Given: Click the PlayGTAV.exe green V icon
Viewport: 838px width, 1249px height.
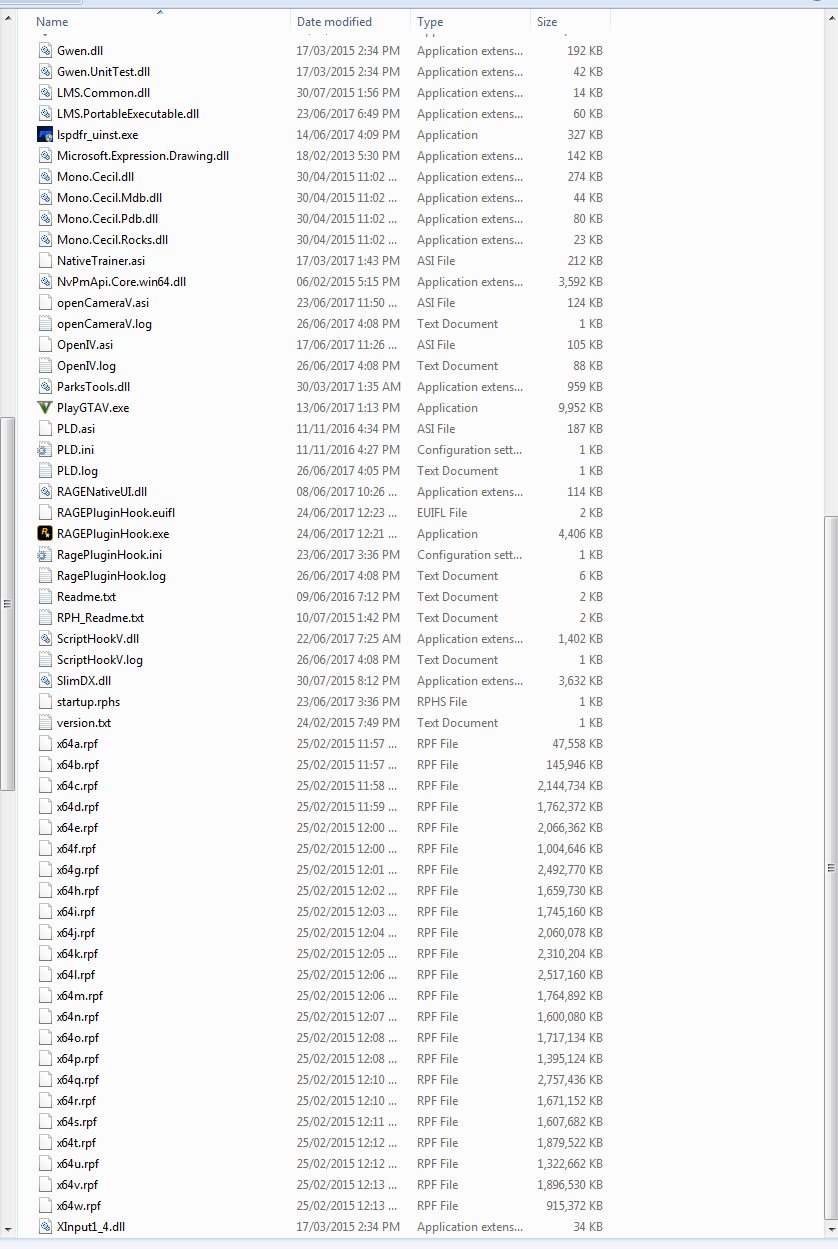Looking at the screenshot, I should point(44,407).
